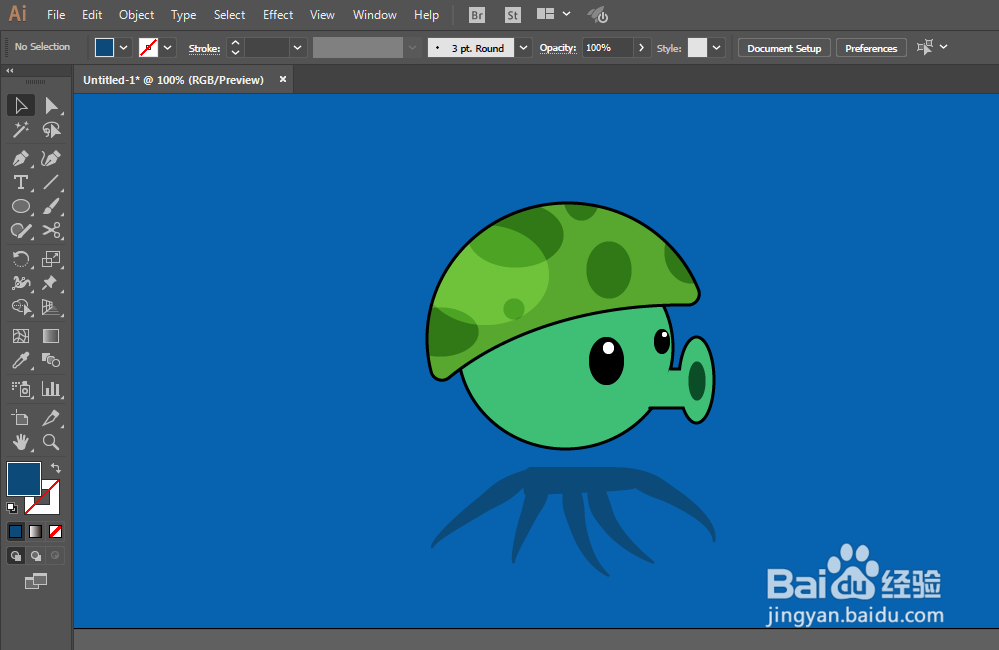Image resolution: width=999 pixels, height=650 pixels.
Task: Switch to the Untitled-1 document tab
Action: tap(173, 80)
